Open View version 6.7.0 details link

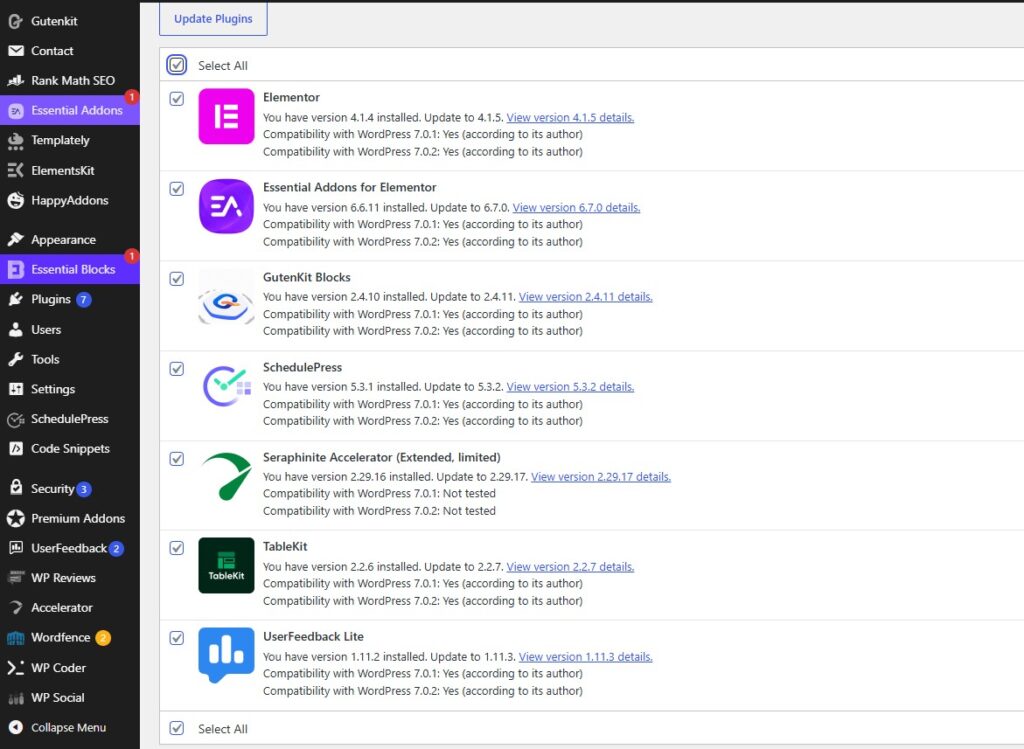coord(576,208)
